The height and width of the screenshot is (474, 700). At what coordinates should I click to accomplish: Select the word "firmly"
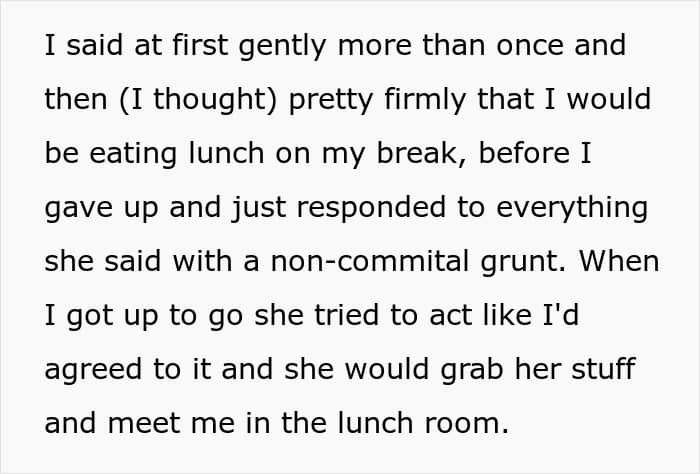425,100
